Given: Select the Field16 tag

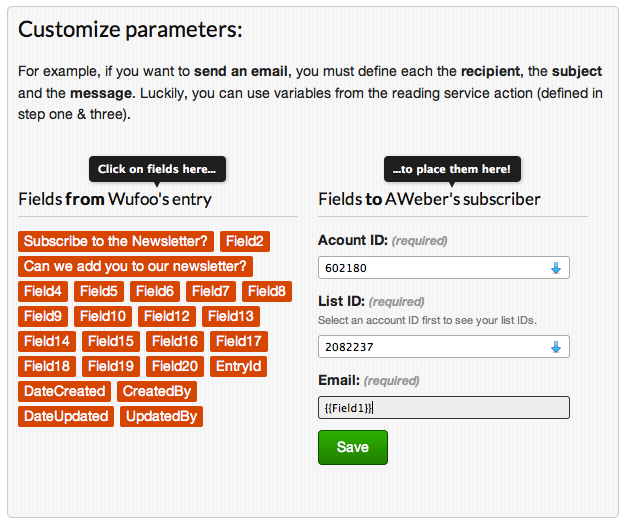Looking at the screenshot, I should (x=174, y=341).
